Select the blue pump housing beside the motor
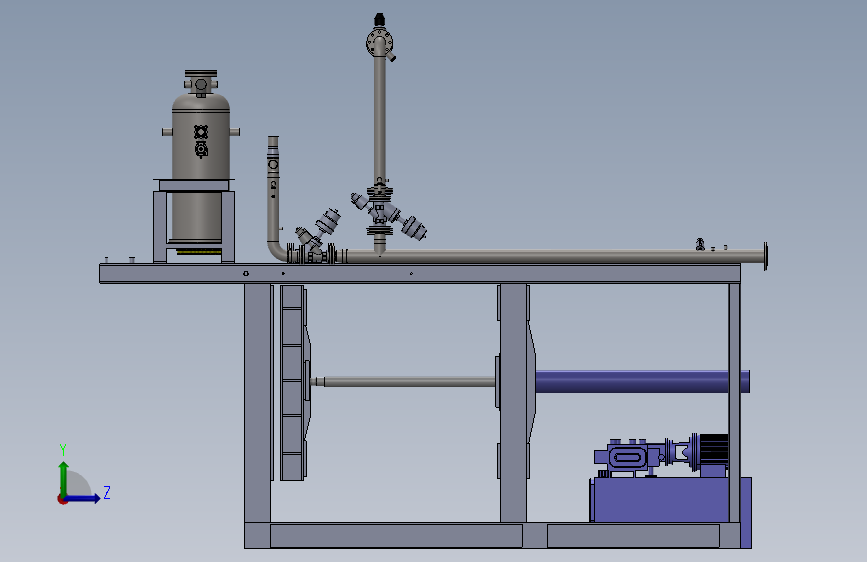 pyautogui.click(x=628, y=457)
